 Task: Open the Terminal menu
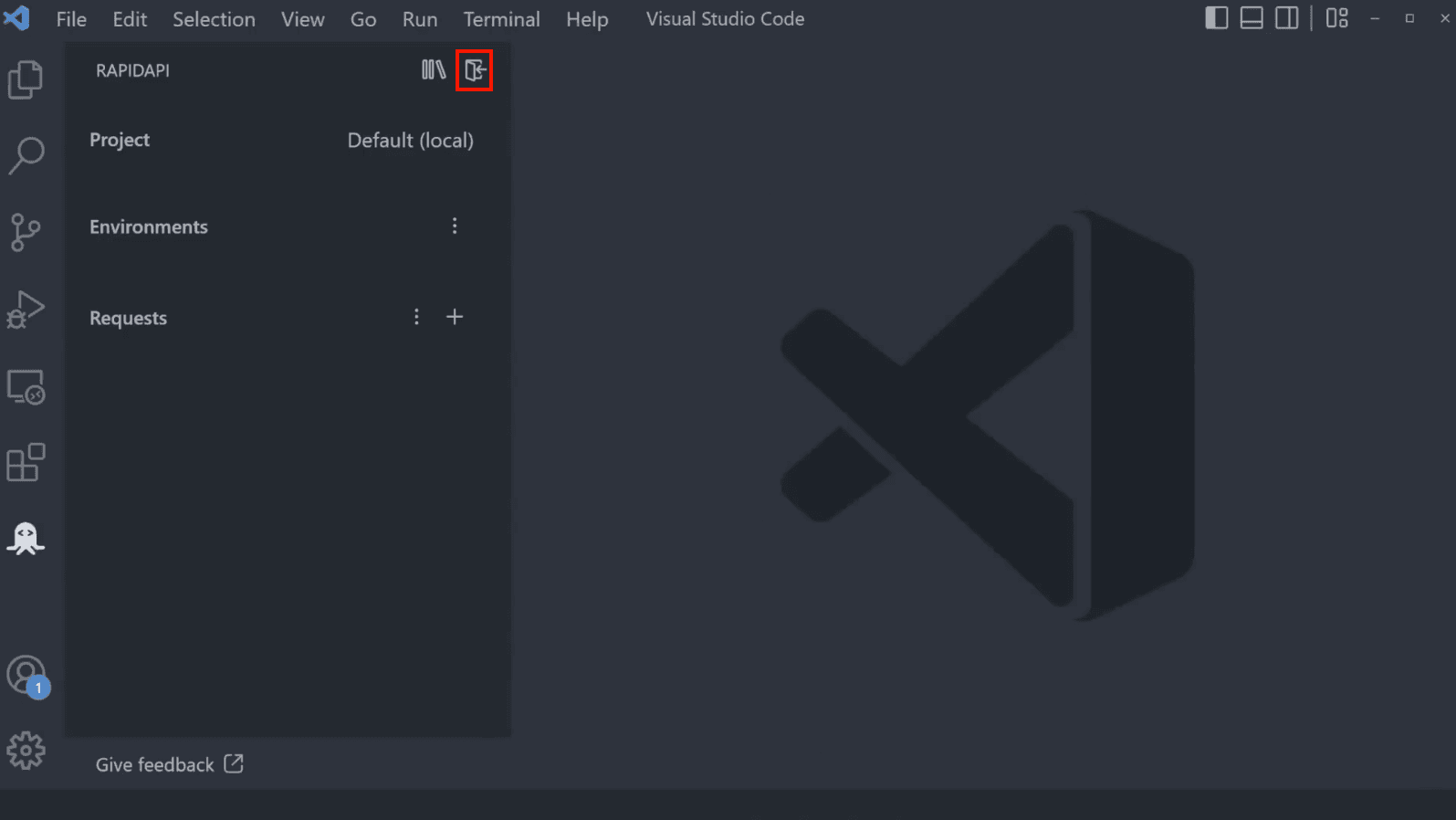pyautogui.click(x=501, y=19)
